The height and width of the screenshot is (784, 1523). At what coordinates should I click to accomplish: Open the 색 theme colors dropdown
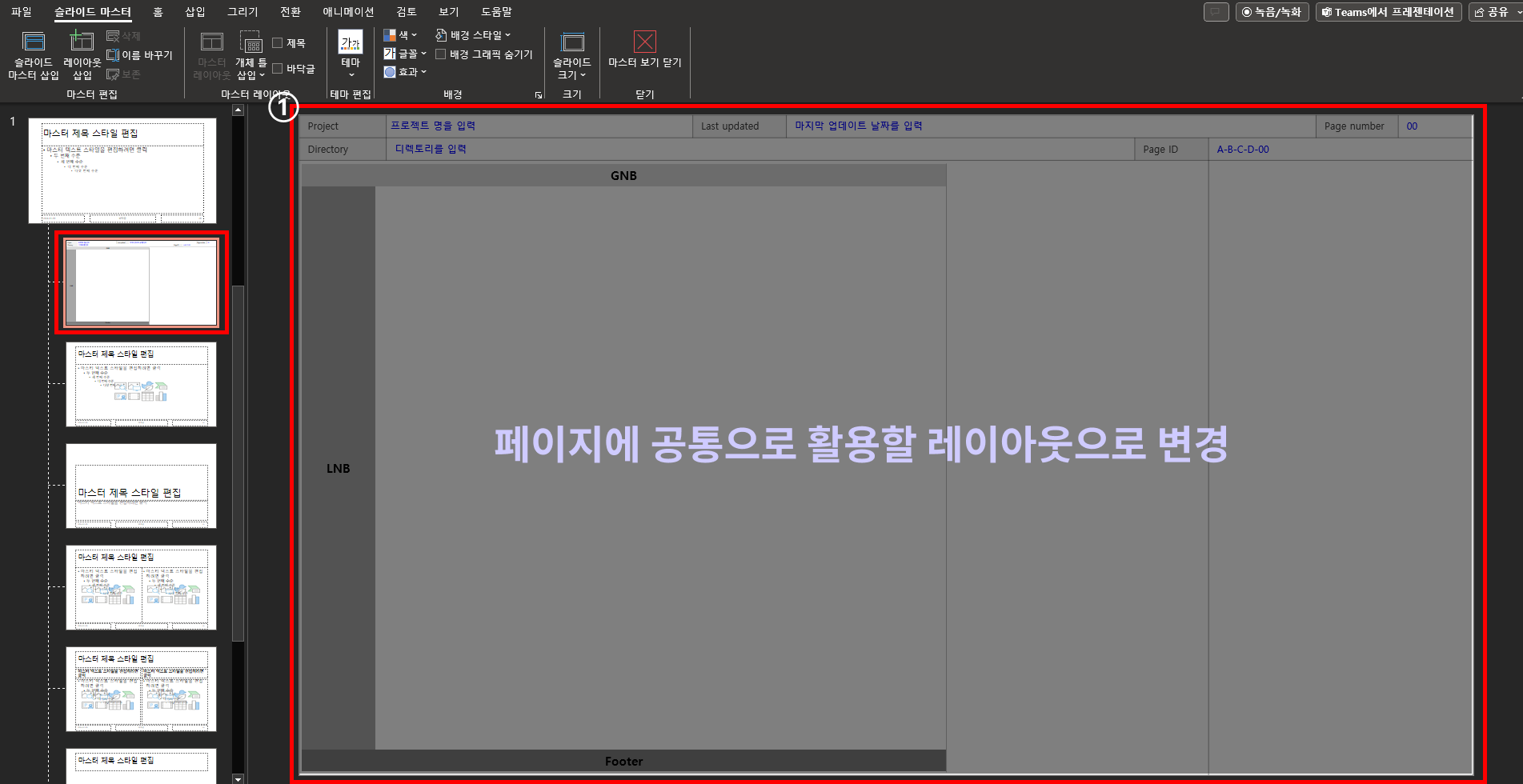pyautogui.click(x=400, y=35)
